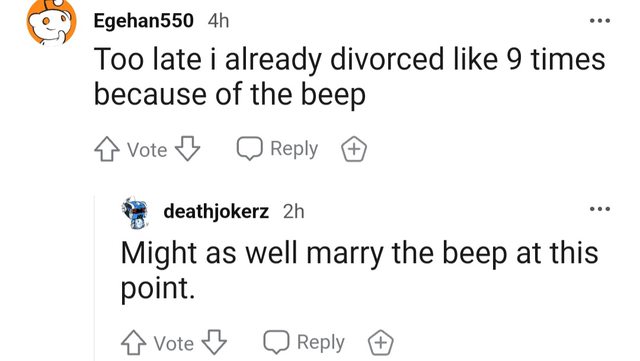Click speech bubble icon under Egehan550's comment
640x361 pixels.
(x=249, y=149)
